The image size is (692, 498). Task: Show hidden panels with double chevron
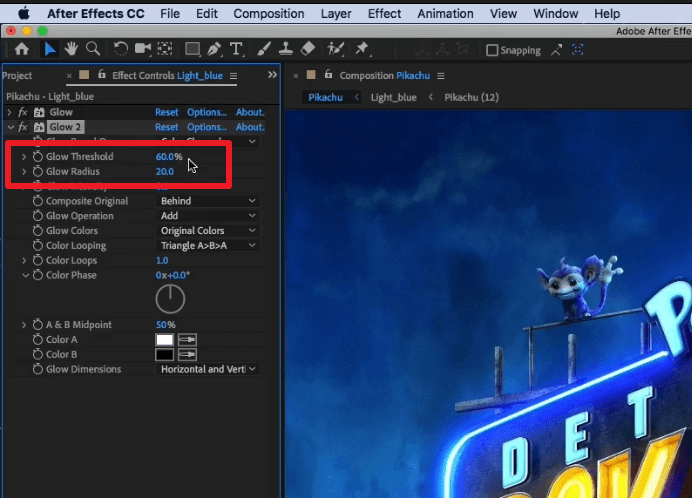[x=272, y=75]
